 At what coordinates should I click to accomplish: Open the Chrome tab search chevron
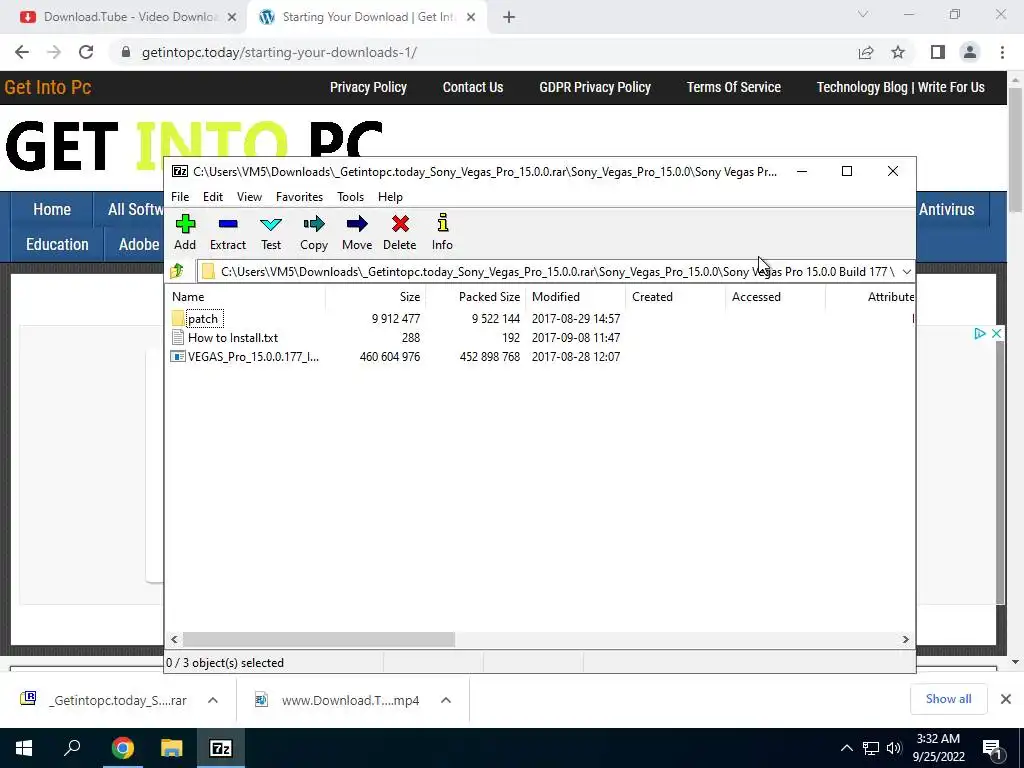863,14
